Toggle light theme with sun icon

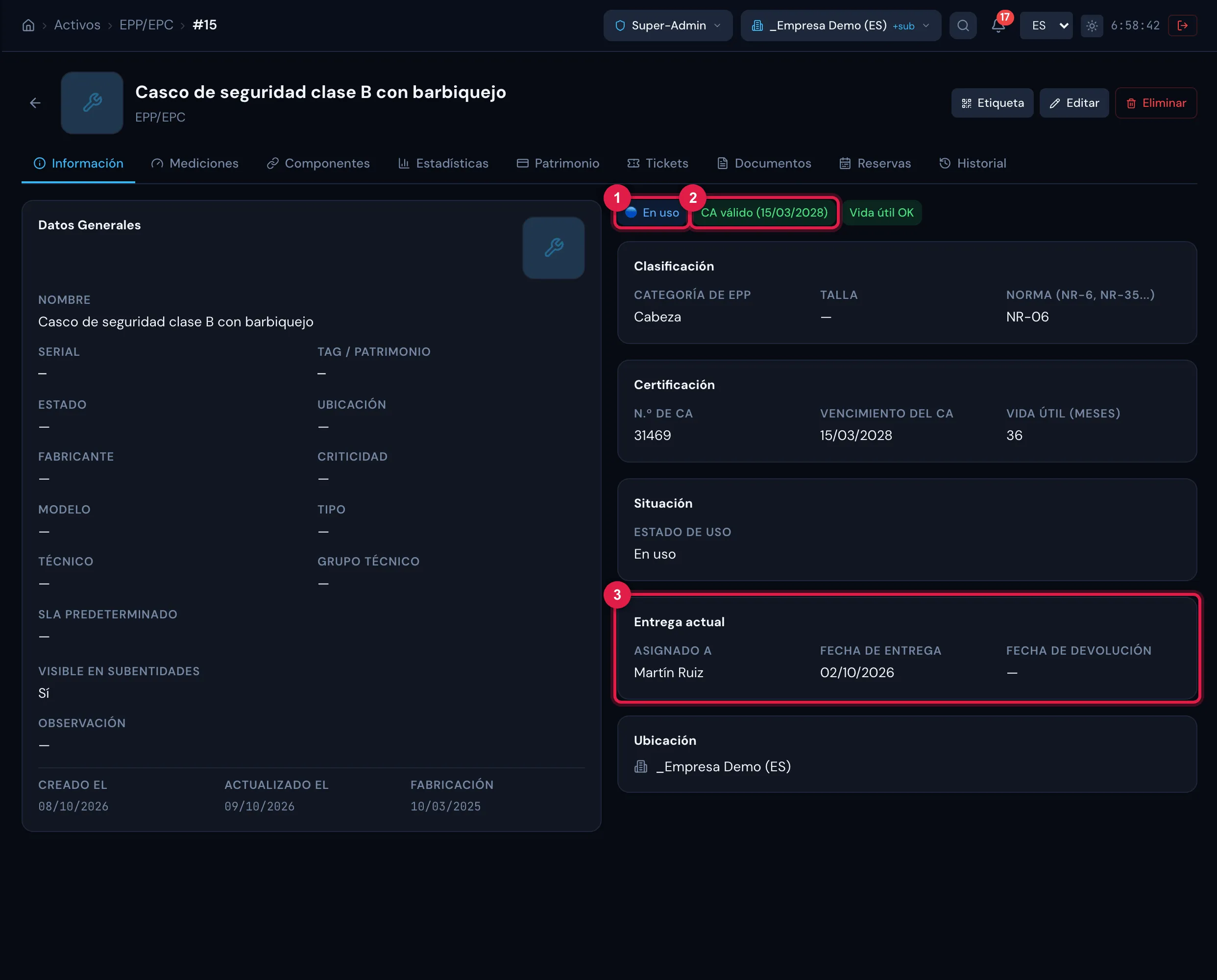1092,26
